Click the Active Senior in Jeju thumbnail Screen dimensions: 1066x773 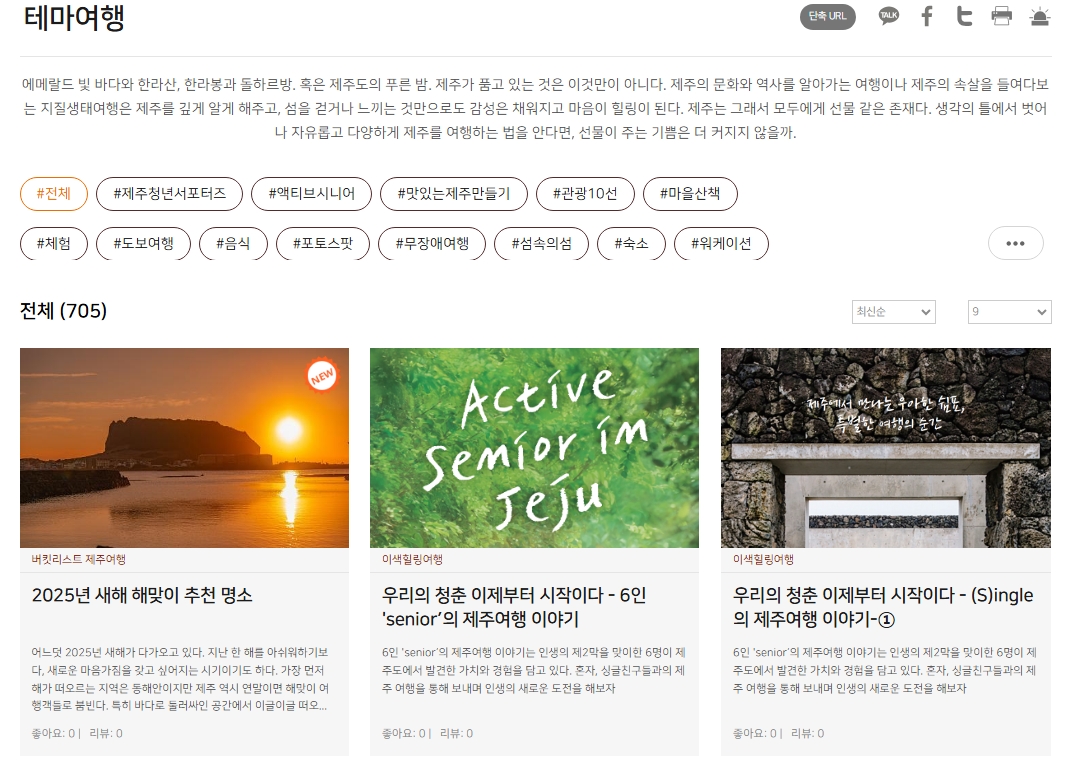534,448
